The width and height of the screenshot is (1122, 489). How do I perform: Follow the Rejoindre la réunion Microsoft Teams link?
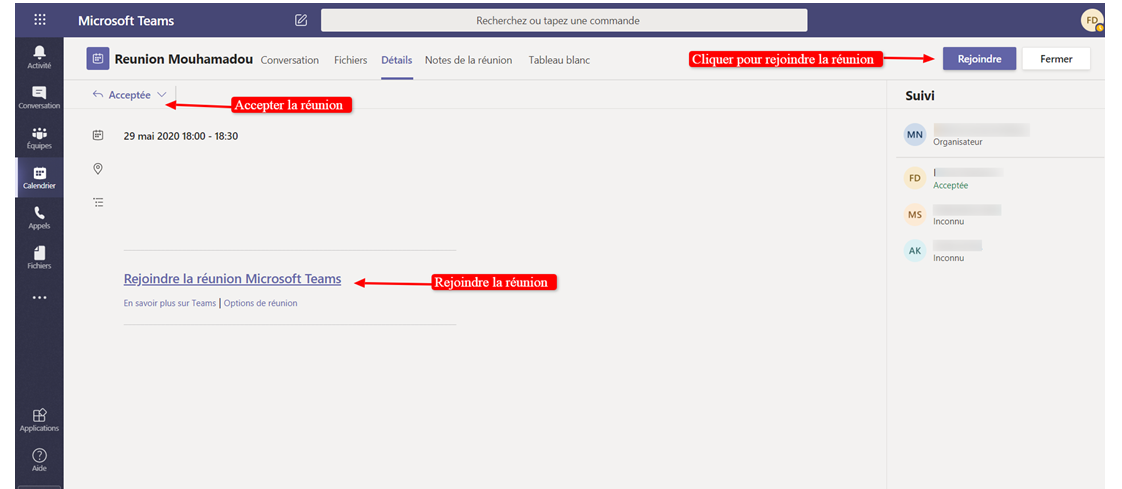pyautogui.click(x=232, y=279)
